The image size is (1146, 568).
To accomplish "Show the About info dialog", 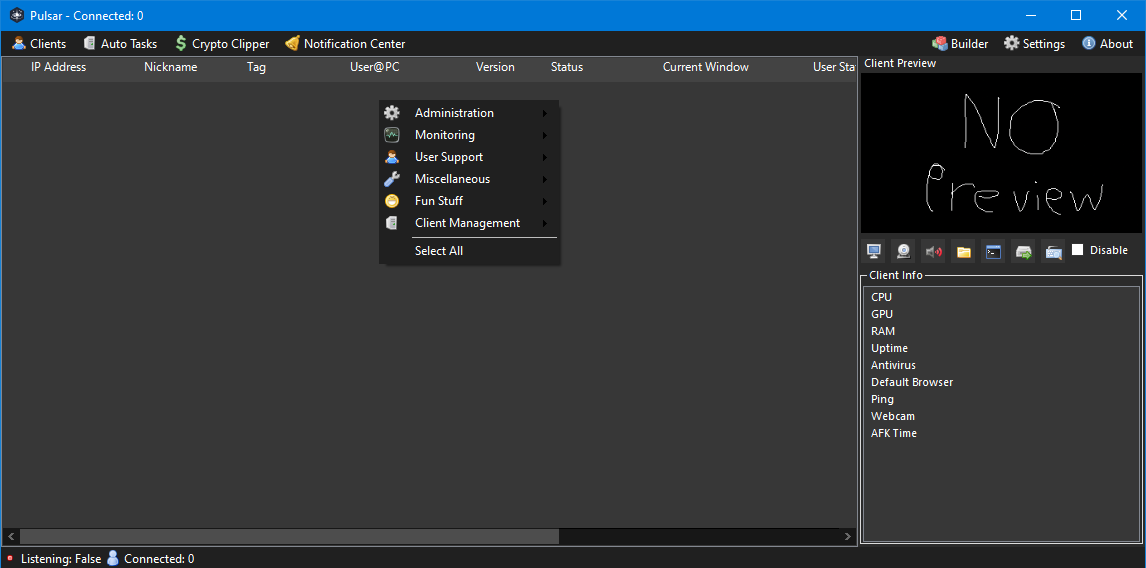I will (1108, 44).
